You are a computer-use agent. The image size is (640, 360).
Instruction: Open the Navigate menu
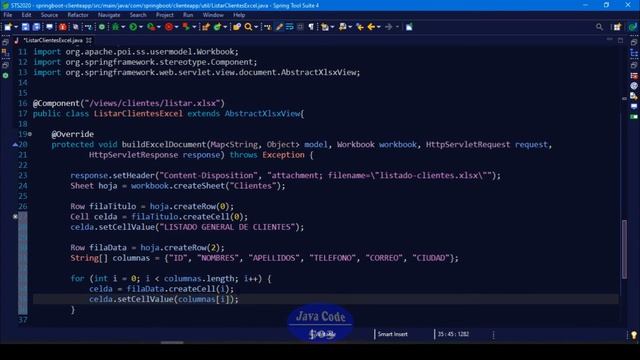(x=109, y=15)
